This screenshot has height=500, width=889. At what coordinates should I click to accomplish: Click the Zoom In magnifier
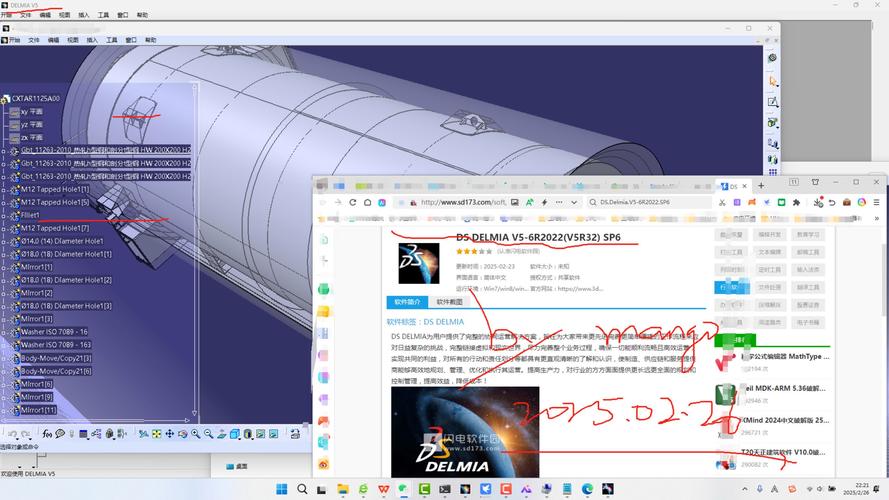[x=196, y=434]
